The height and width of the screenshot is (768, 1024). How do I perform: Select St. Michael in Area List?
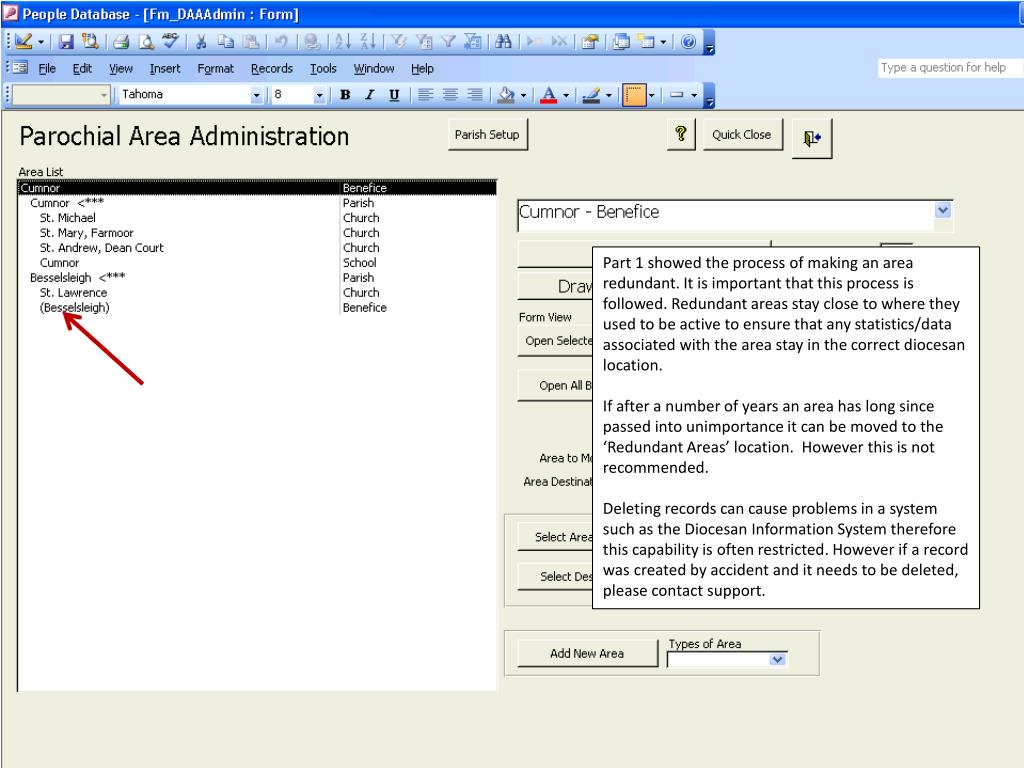click(x=257, y=218)
